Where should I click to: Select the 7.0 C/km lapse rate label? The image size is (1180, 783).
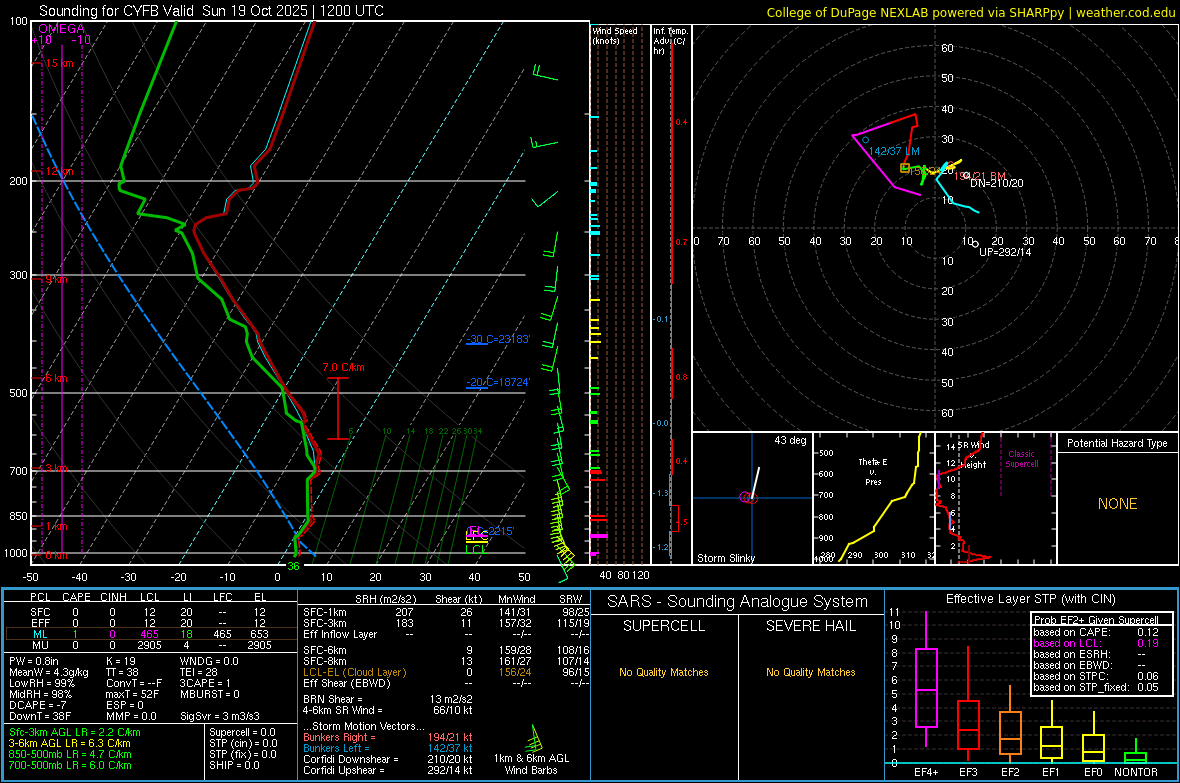coord(343,367)
